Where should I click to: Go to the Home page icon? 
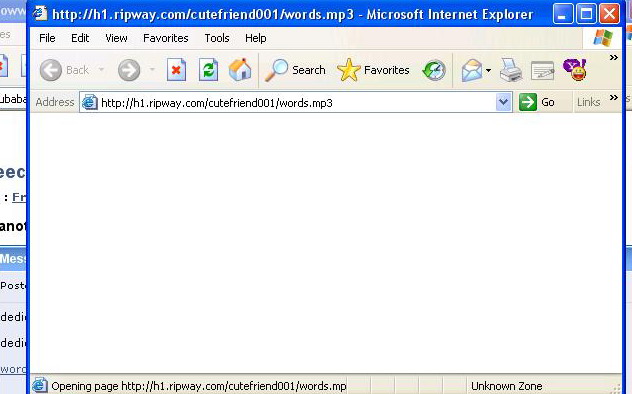240,70
